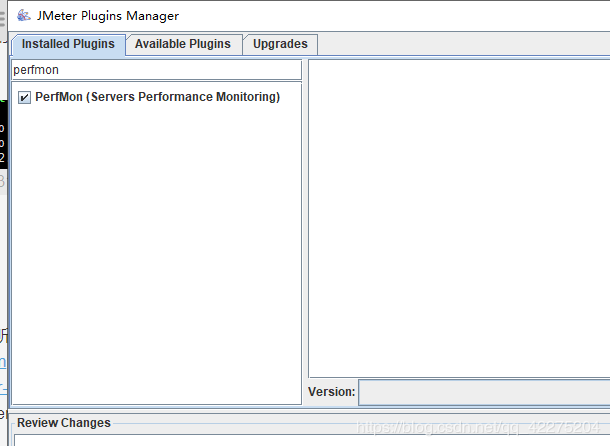Uncheck the PerfMon plugin checkbox
Screen dimensions: 610x446
24,97
